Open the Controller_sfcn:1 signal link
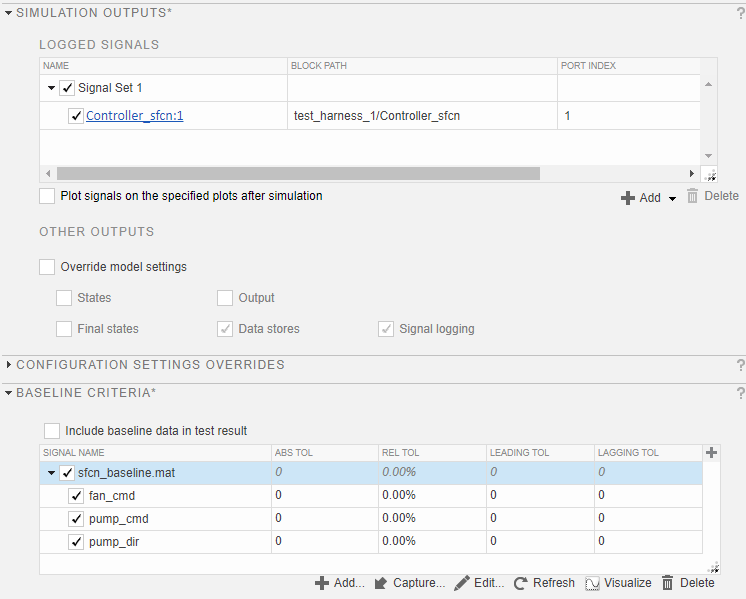 coord(134,116)
